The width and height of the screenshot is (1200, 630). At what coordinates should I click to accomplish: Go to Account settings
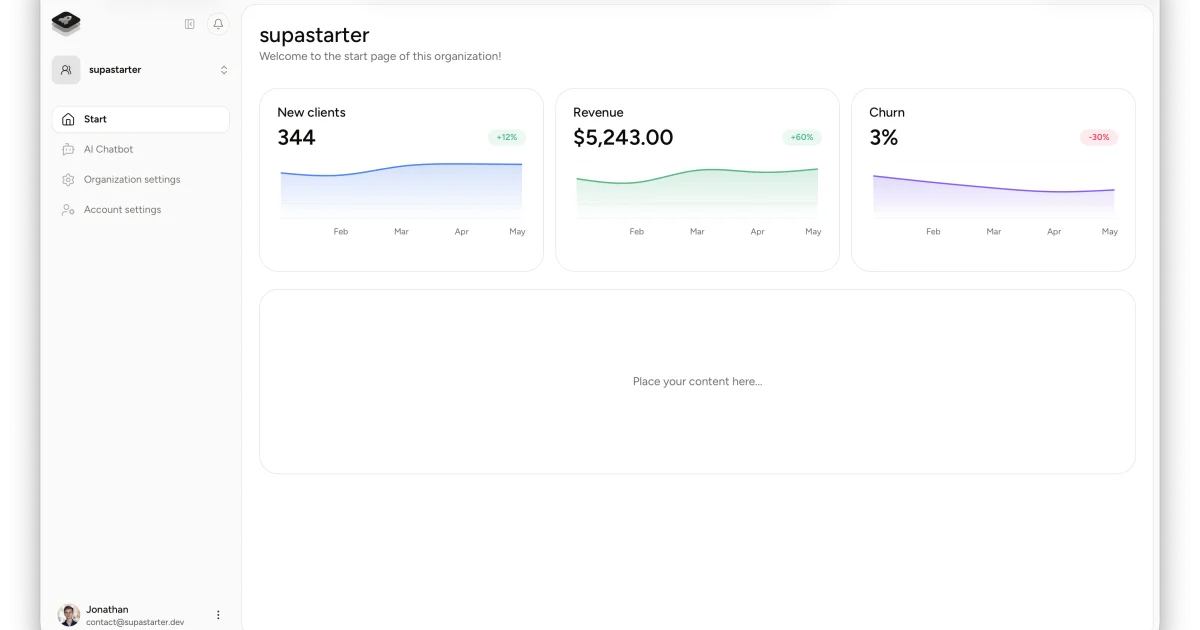click(141, 210)
